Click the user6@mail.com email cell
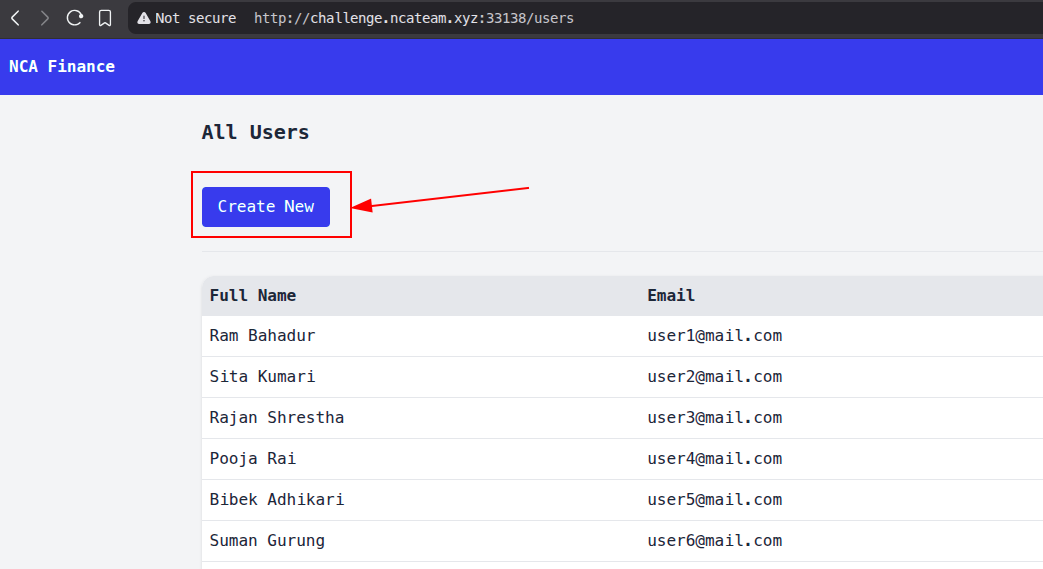The height and width of the screenshot is (569, 1043). pos(715,541)
